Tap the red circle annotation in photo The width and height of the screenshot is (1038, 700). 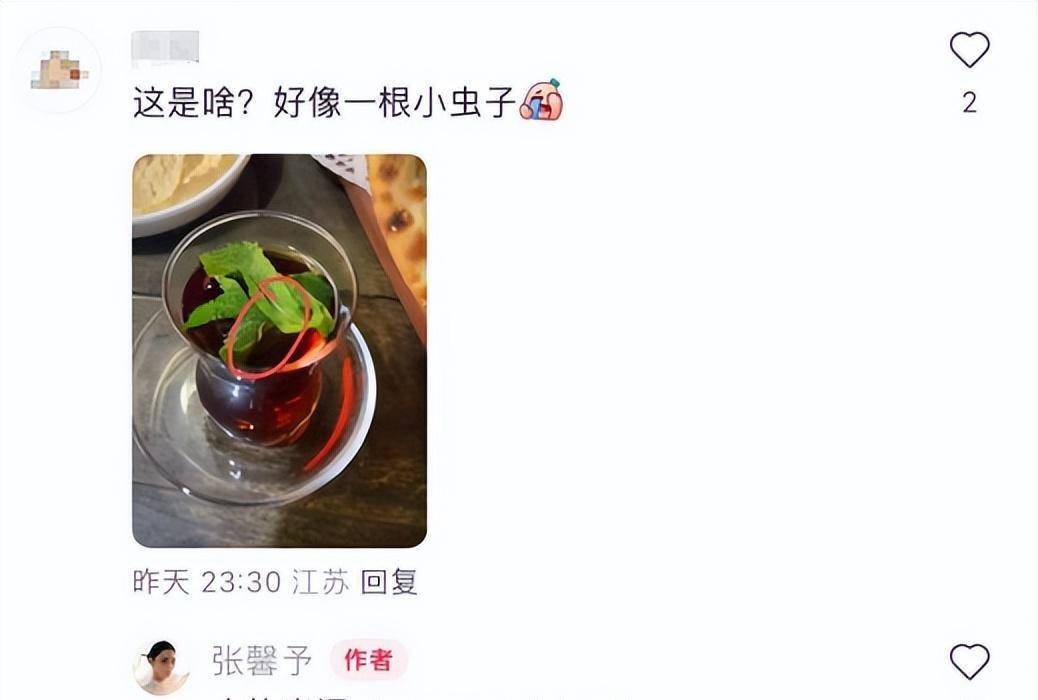click(268, 327)
